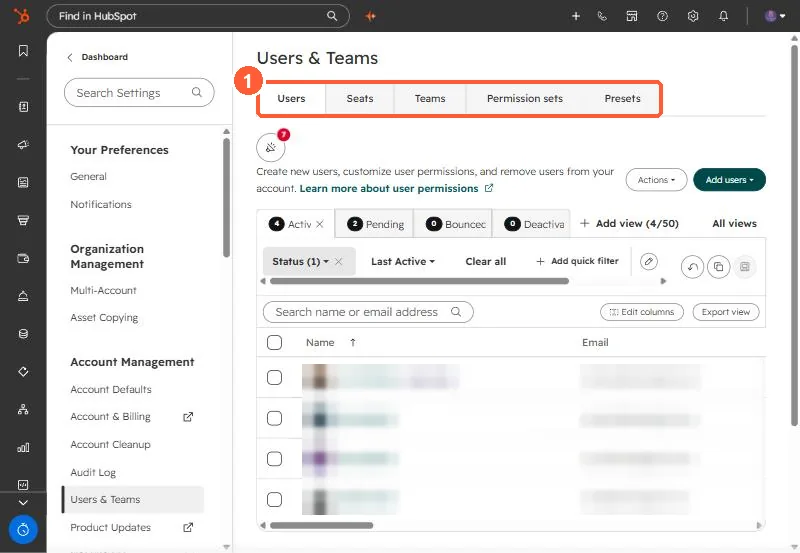Click Clear all filters

(x=485, y=262)
